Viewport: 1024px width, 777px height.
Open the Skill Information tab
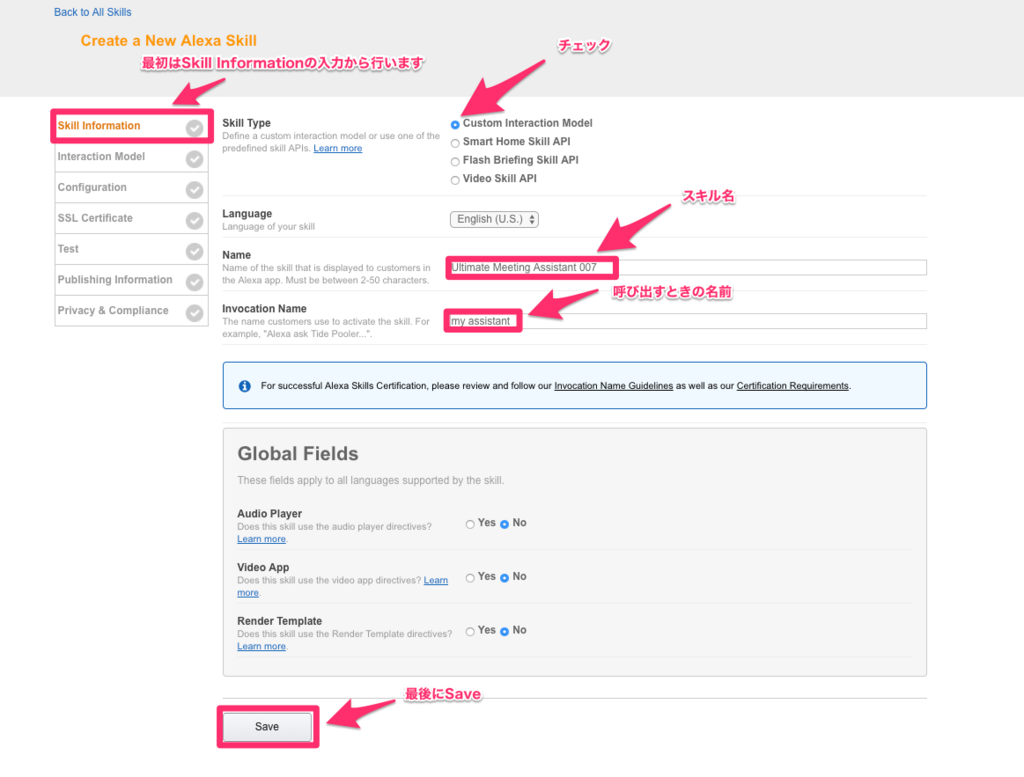131,126
